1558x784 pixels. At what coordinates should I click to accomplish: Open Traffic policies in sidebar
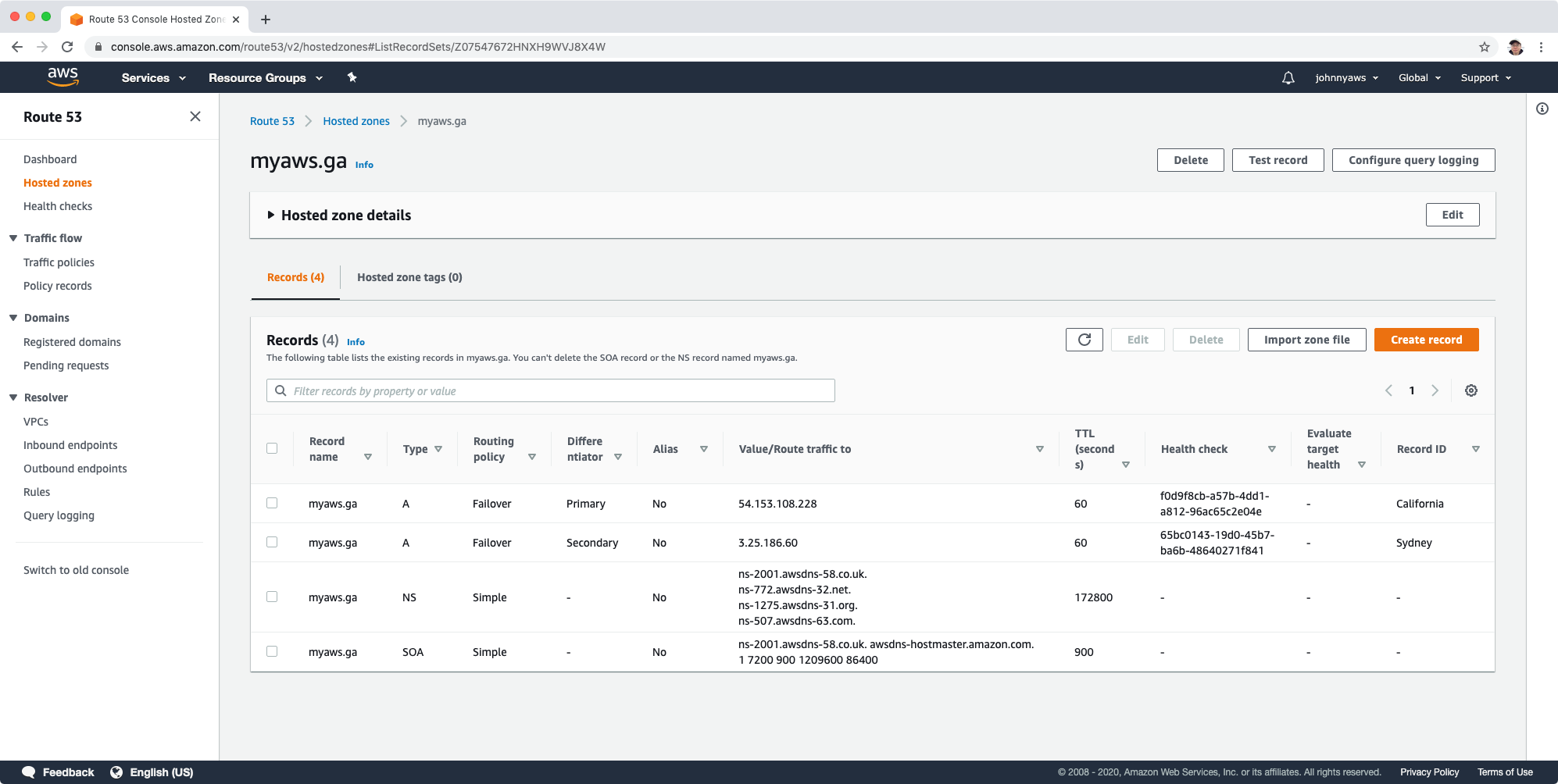59,262
